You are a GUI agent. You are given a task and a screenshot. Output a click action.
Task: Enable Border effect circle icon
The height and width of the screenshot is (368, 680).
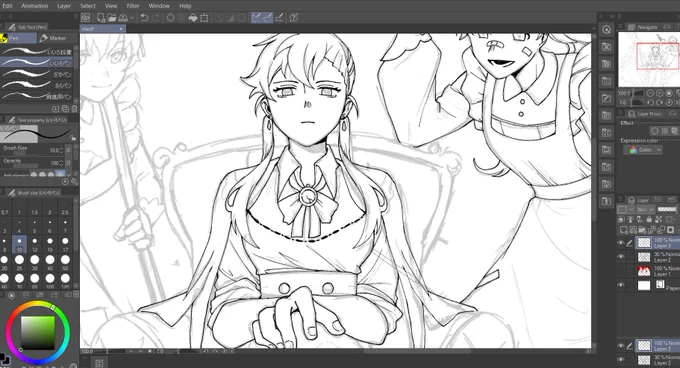click(654, 130)
